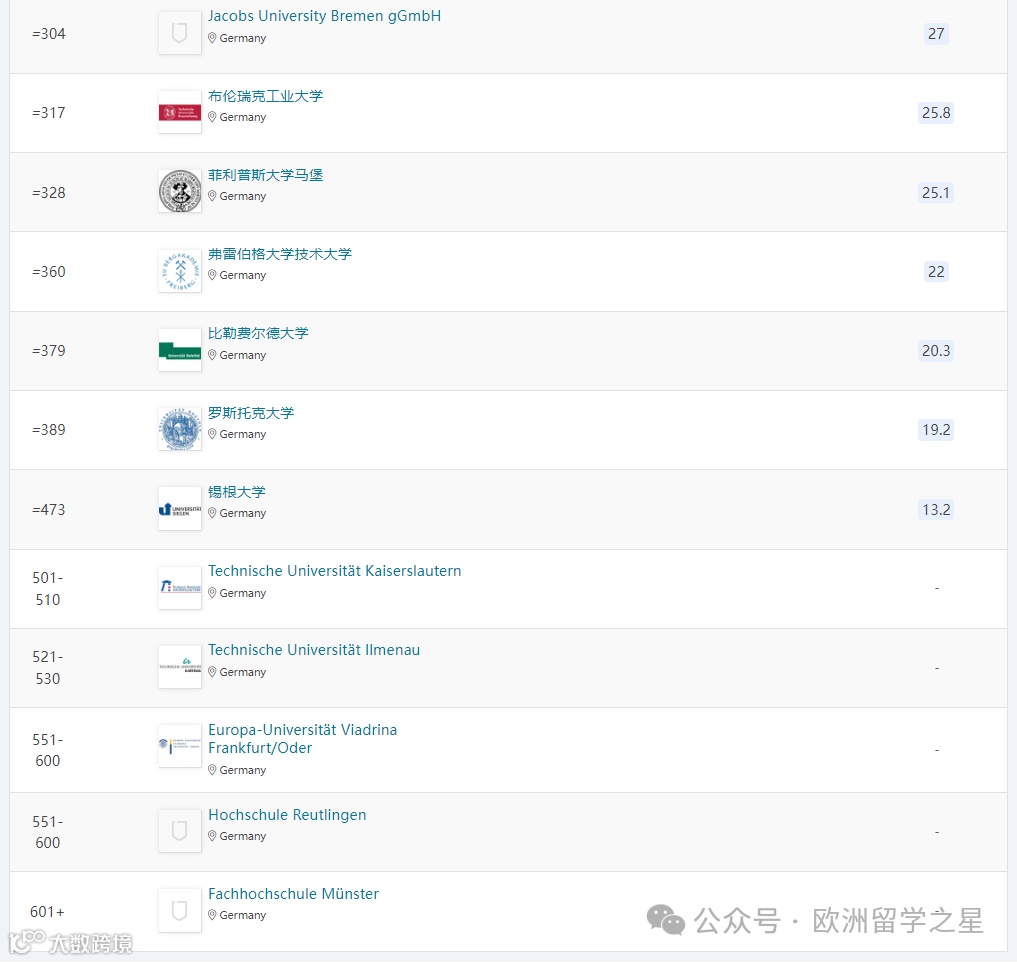
Task: Click the location pin icon under 菲利普斯大学马堡
Action: click(212, 197)
